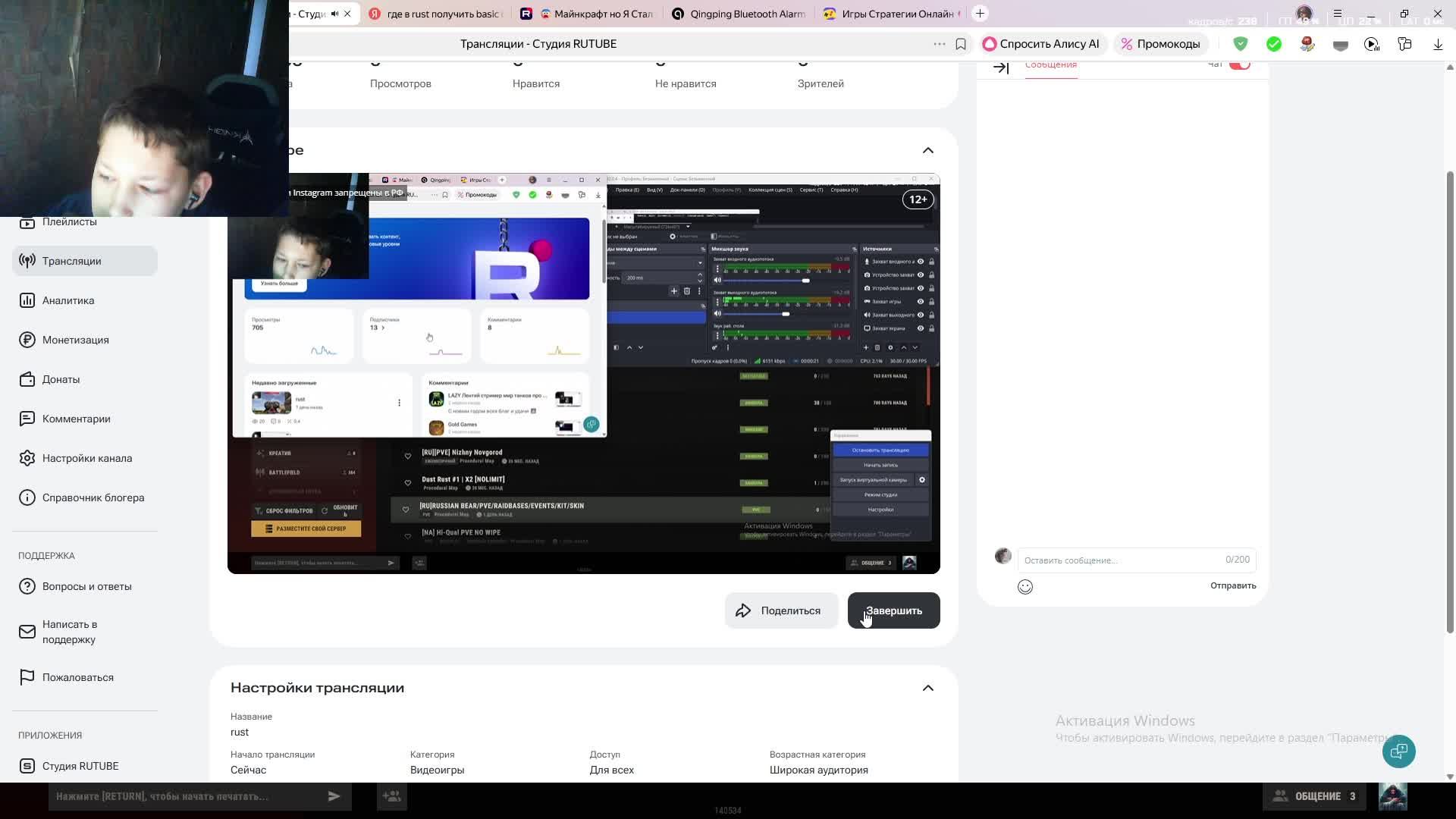Click the group people icon in game bar
This screenshot has width=1456, height=819.
pyautogui.click(x=392, y=796)
